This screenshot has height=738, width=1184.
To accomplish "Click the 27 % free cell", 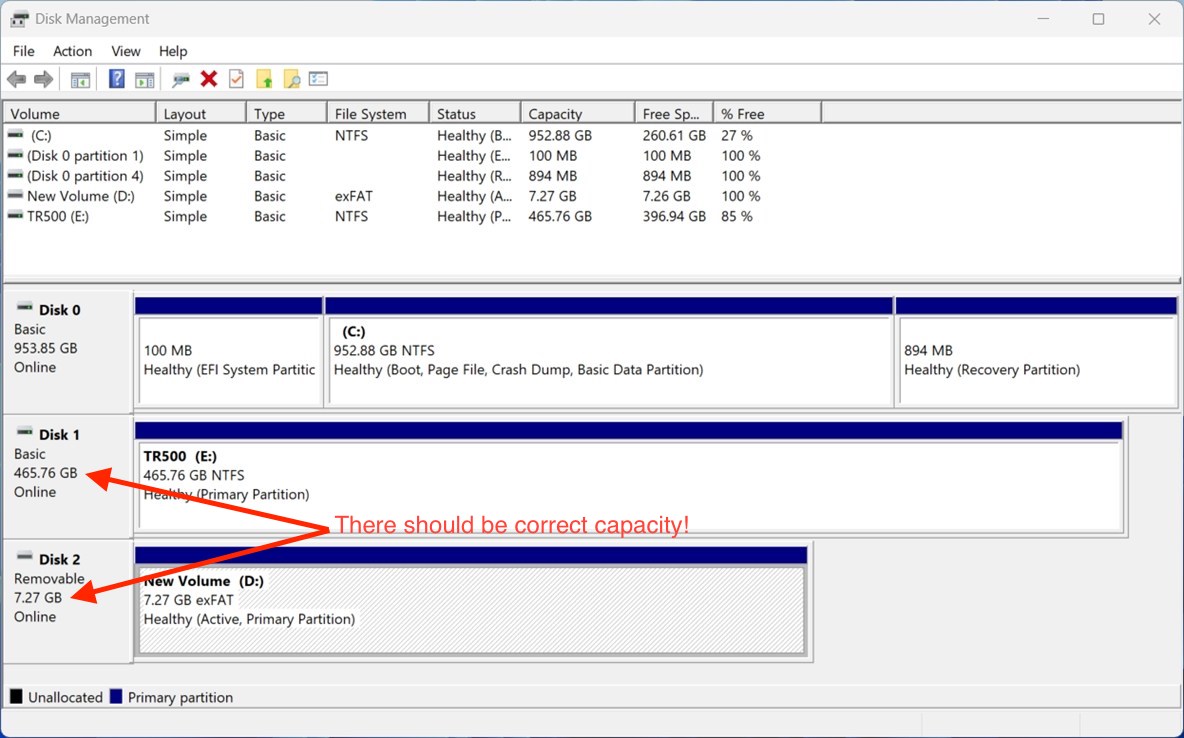I will click(737, 135).
